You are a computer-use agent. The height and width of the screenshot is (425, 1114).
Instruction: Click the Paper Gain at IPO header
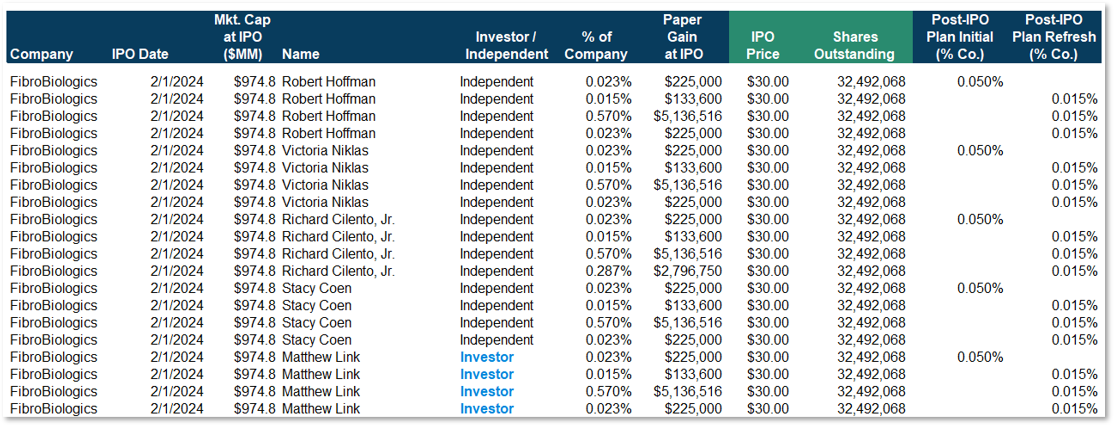point(683,37)
